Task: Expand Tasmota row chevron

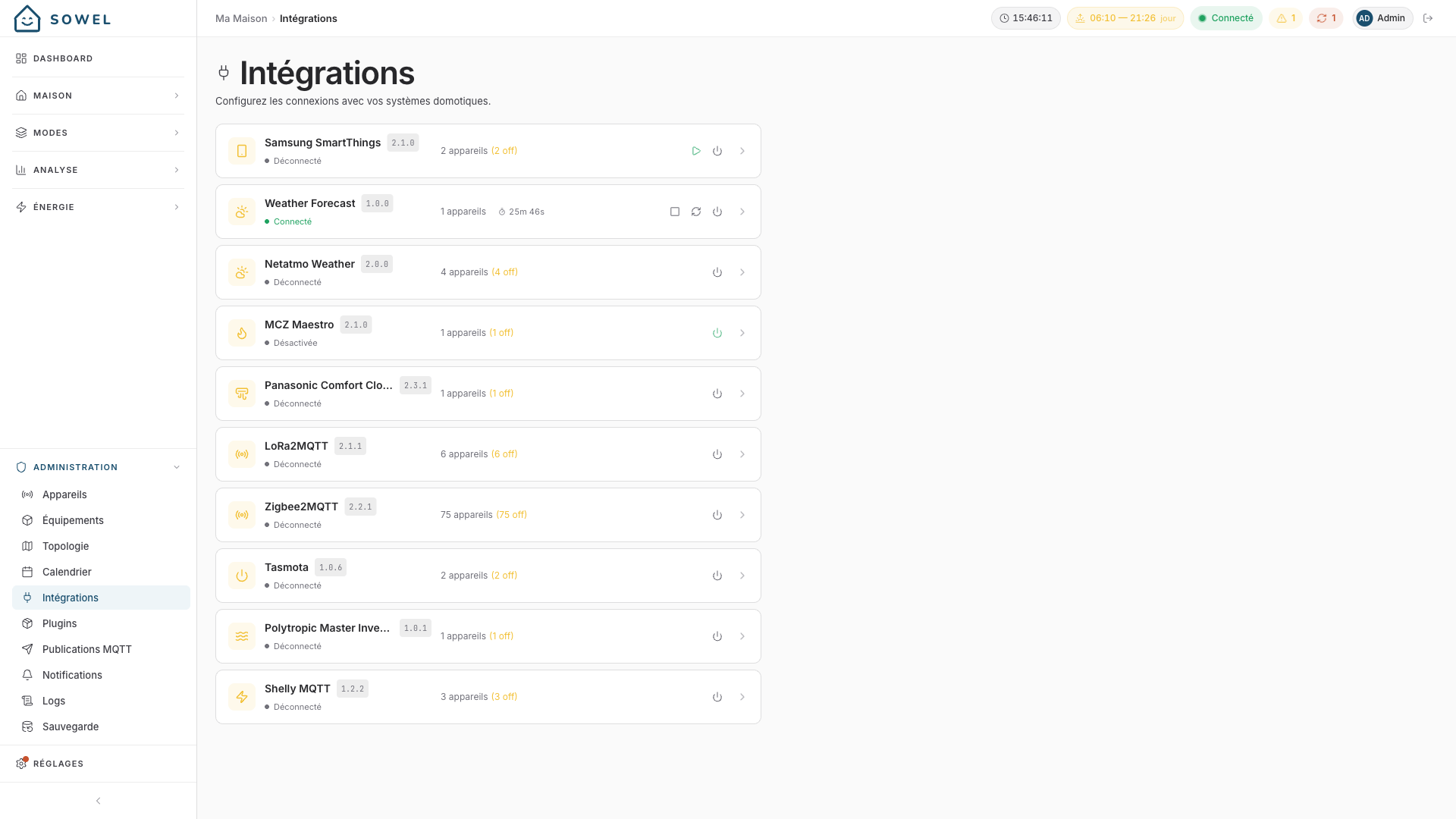Action: click(x=742, y=576)
